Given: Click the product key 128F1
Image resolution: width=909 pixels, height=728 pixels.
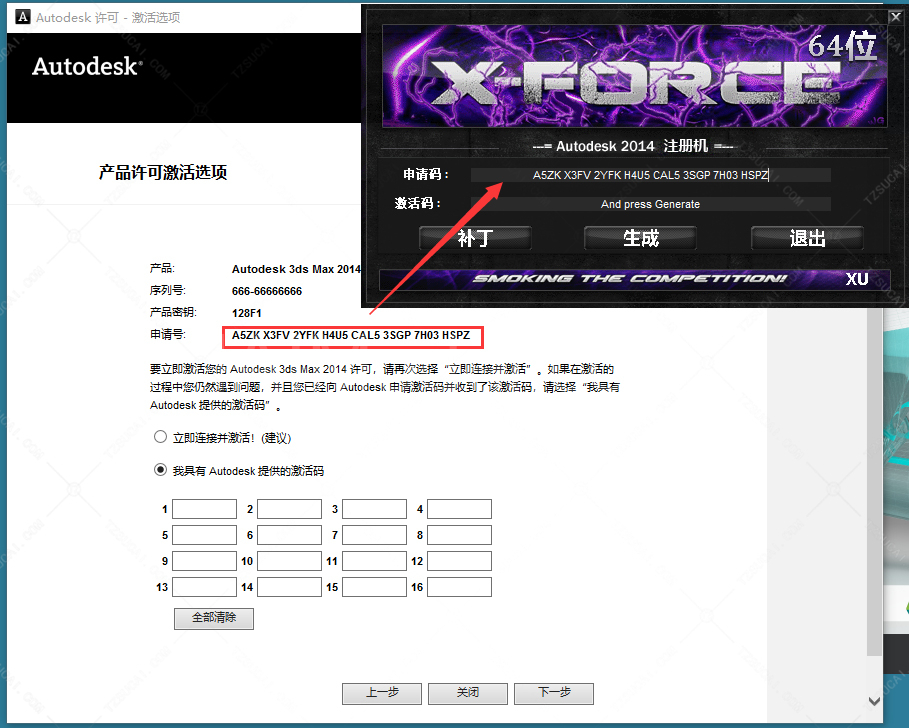Looking at the screenshot, I should click(x=246, y=313).
